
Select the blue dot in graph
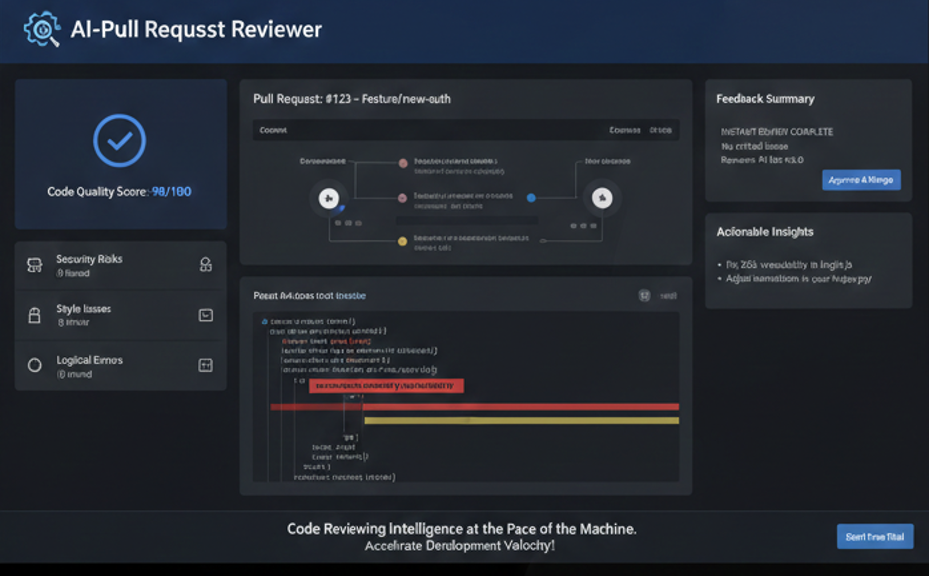[531, 198]
